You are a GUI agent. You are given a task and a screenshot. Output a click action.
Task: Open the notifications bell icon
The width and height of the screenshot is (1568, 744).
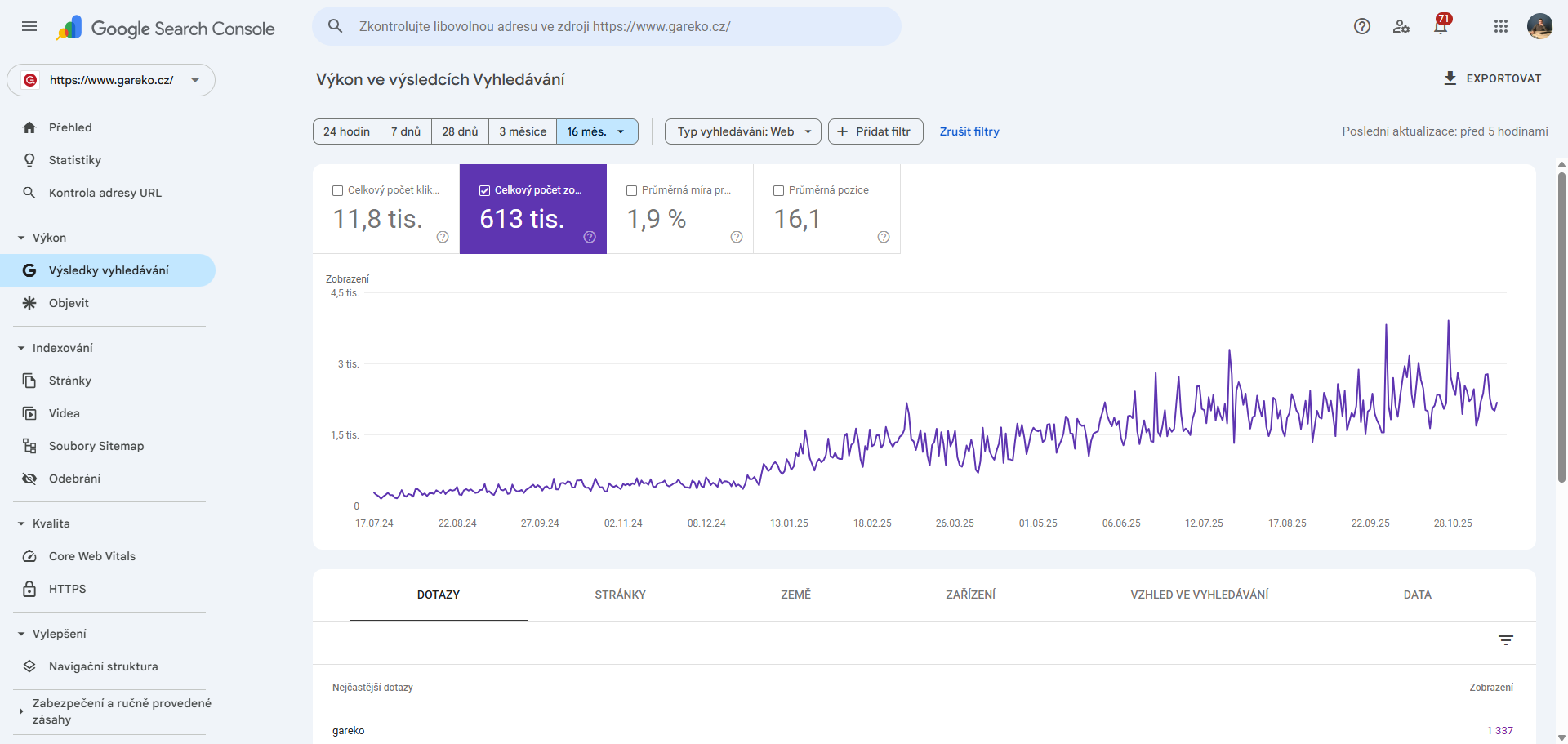[1441, 26]
